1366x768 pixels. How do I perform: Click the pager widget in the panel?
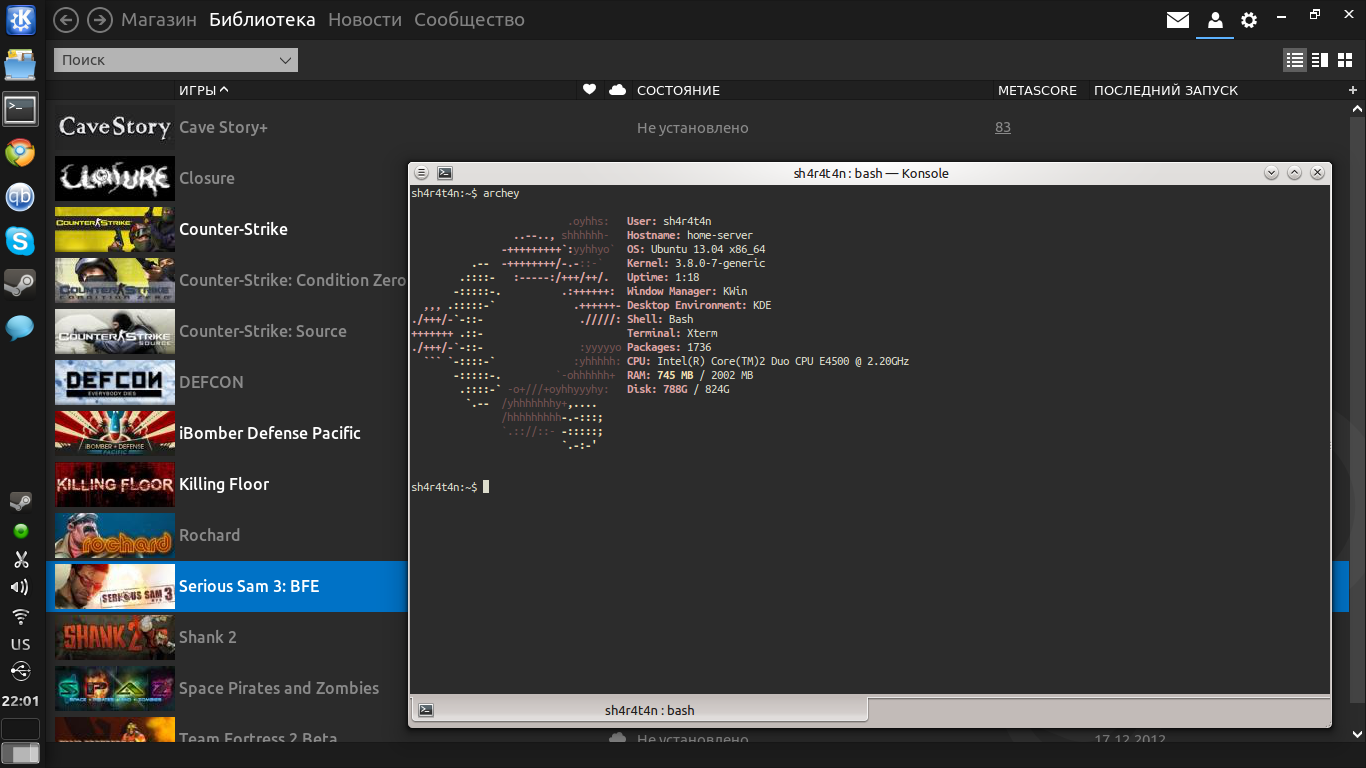click(x=20, y=741)
